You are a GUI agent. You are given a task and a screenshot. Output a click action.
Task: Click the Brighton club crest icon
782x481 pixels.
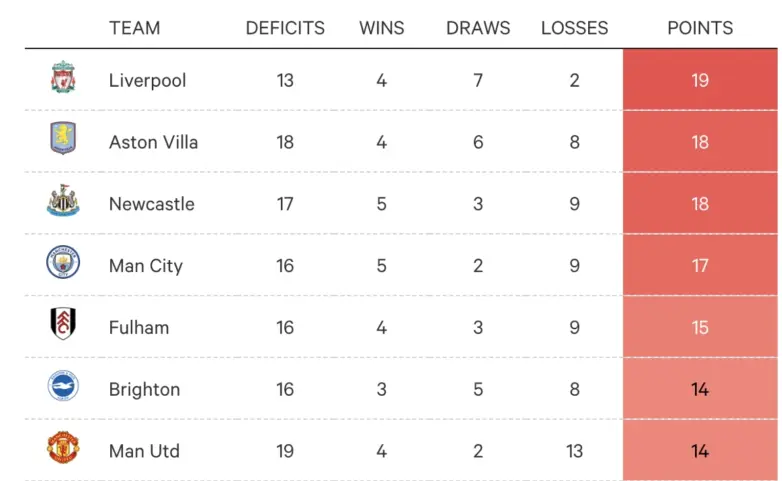[x=63, y=387]
